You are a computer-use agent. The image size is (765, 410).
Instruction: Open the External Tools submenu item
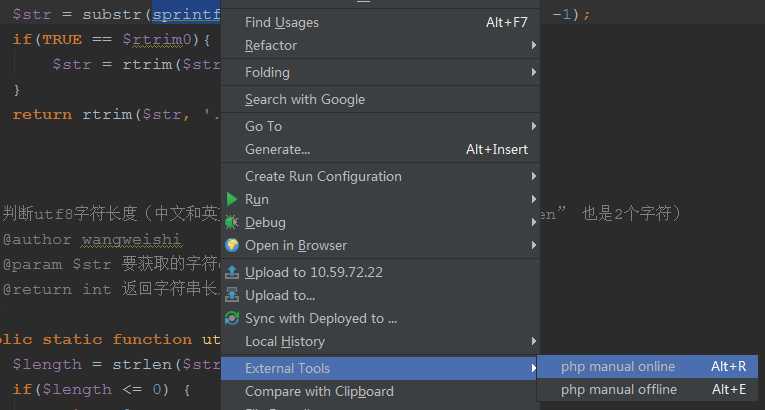287,368
